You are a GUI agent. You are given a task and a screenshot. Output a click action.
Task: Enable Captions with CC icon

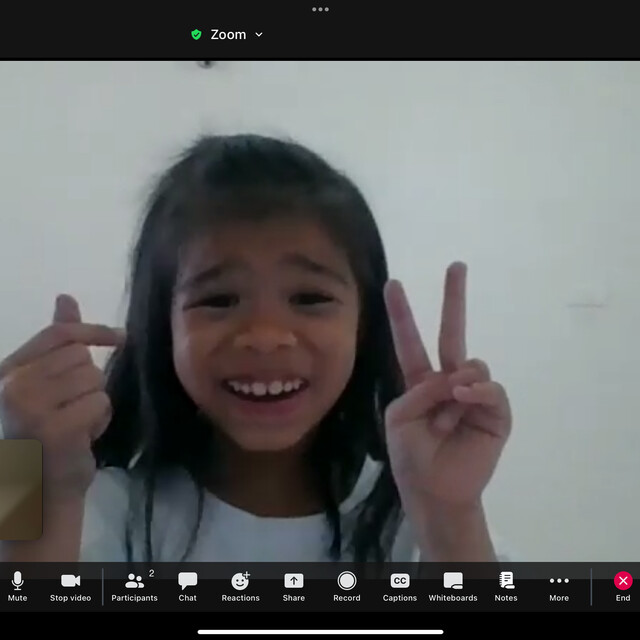400,587
